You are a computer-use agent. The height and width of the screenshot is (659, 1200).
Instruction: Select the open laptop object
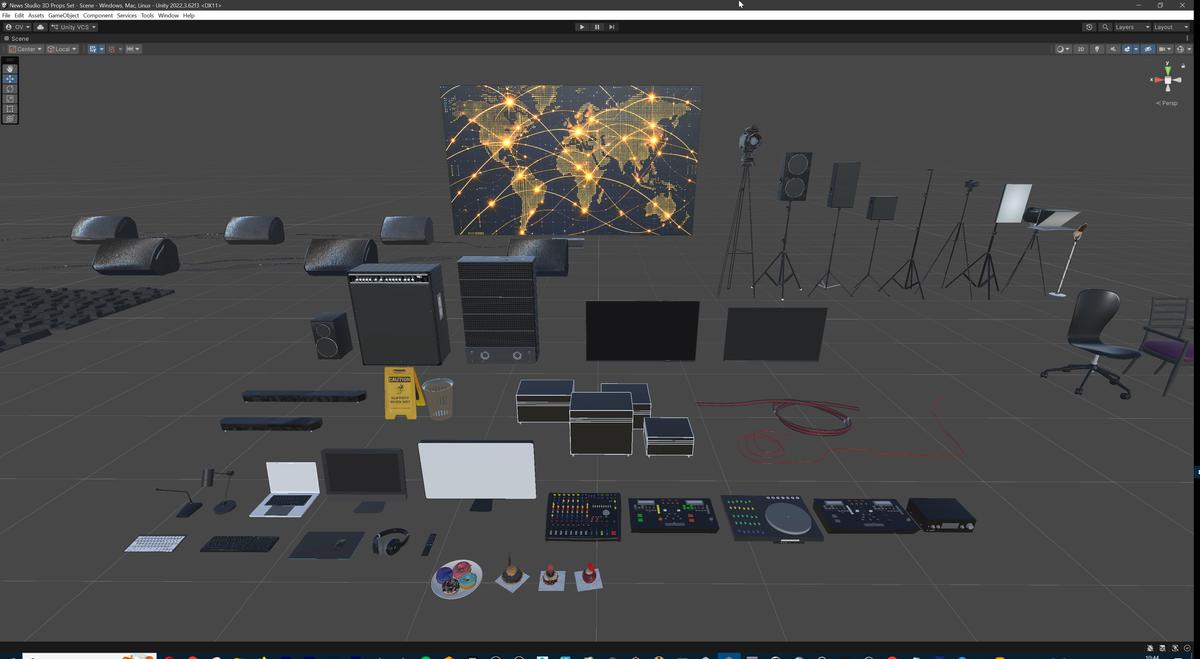pos(287,489)
